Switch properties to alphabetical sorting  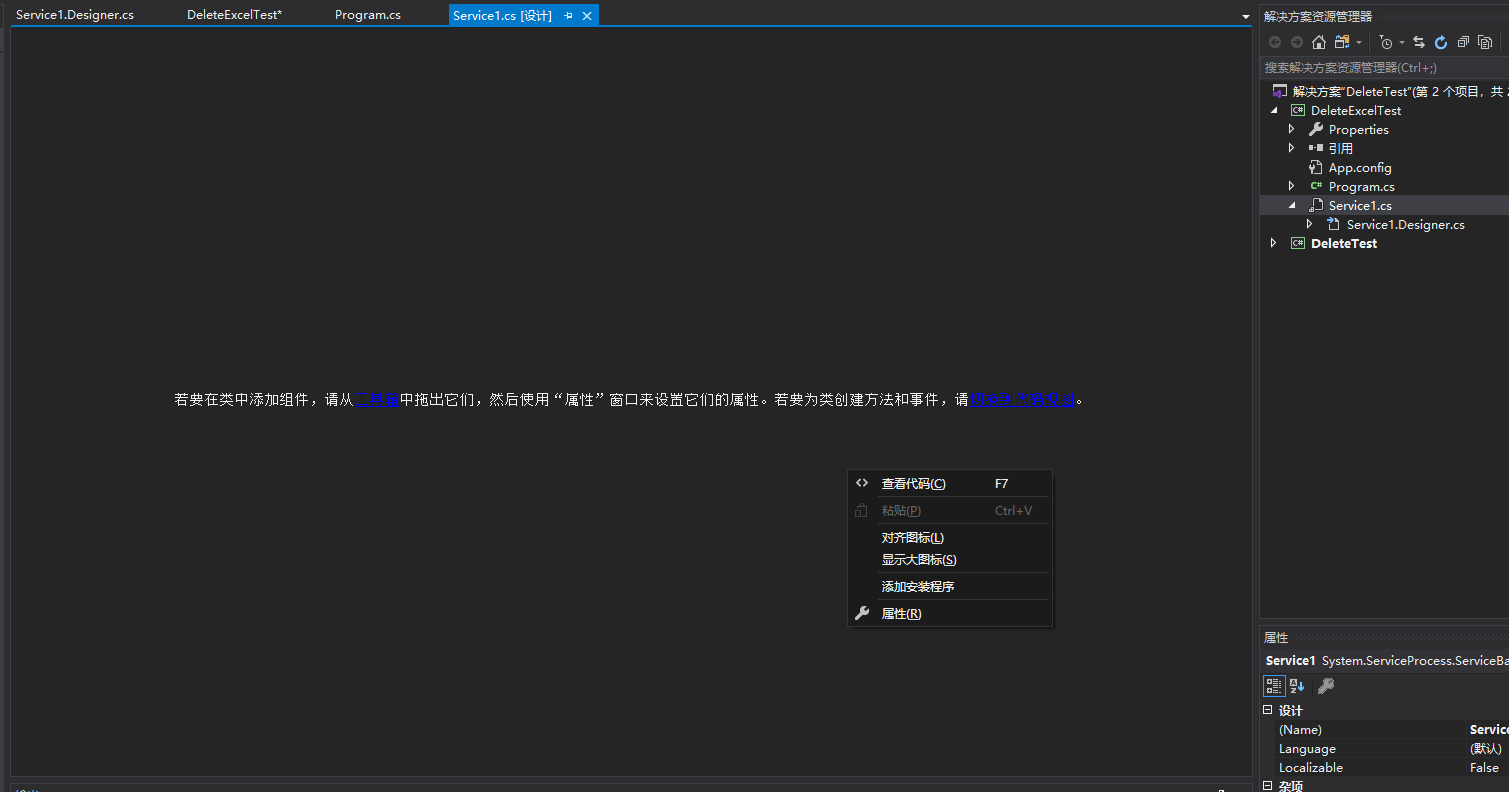click(1296, 686)
